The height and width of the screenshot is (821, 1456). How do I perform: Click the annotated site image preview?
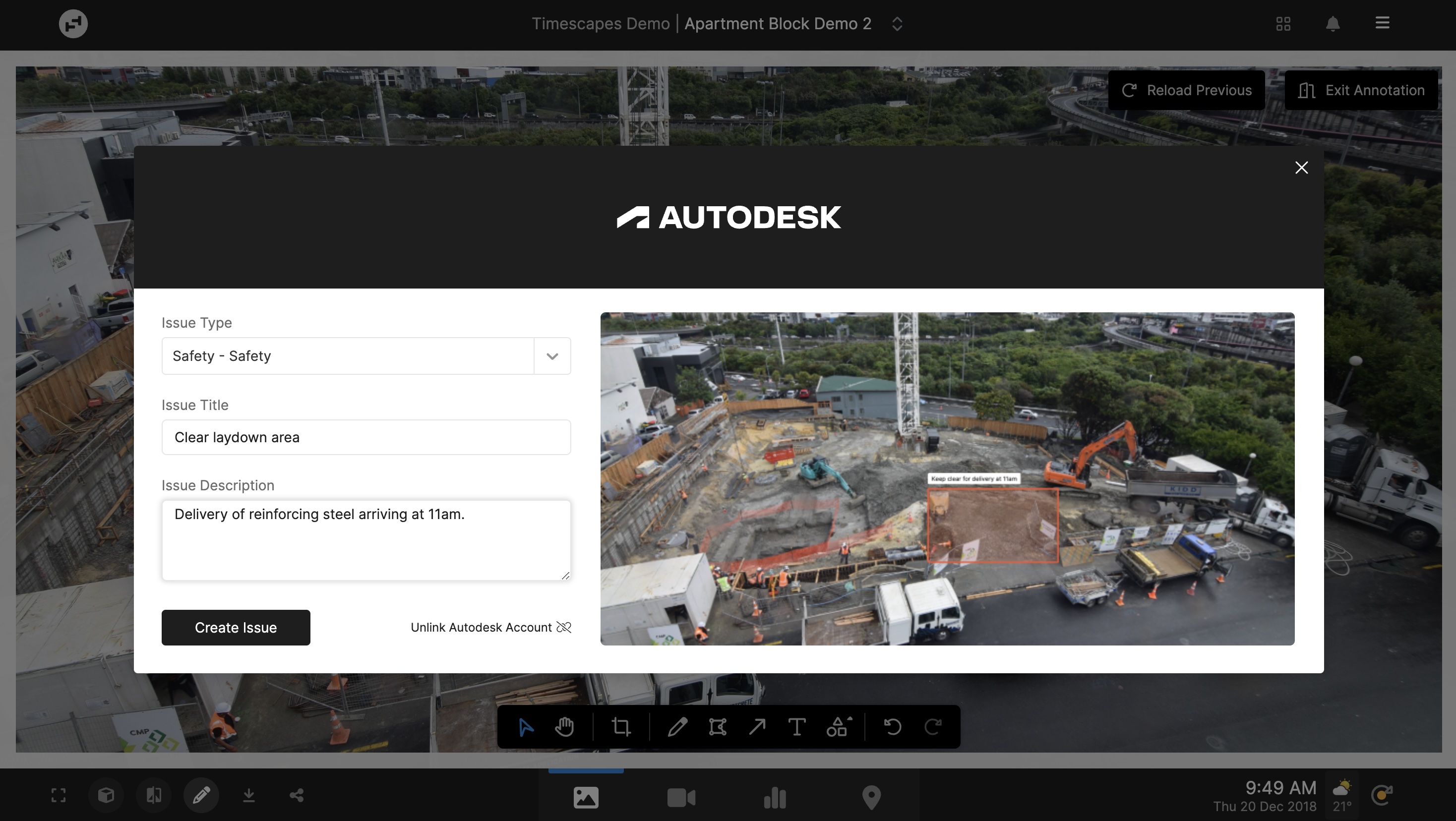coord(947,478)
